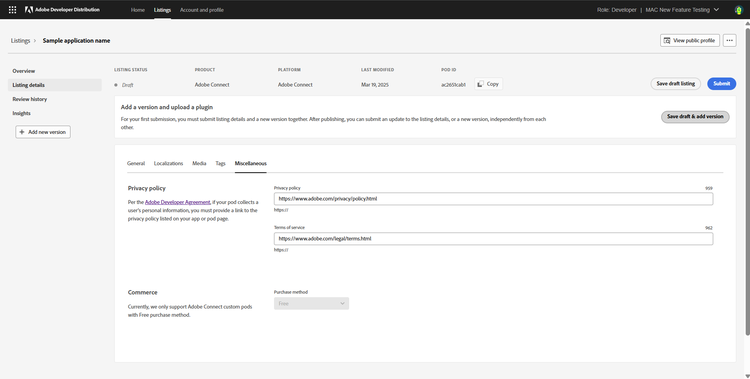Open Account and profile nav item

click(x=201, y=10)
